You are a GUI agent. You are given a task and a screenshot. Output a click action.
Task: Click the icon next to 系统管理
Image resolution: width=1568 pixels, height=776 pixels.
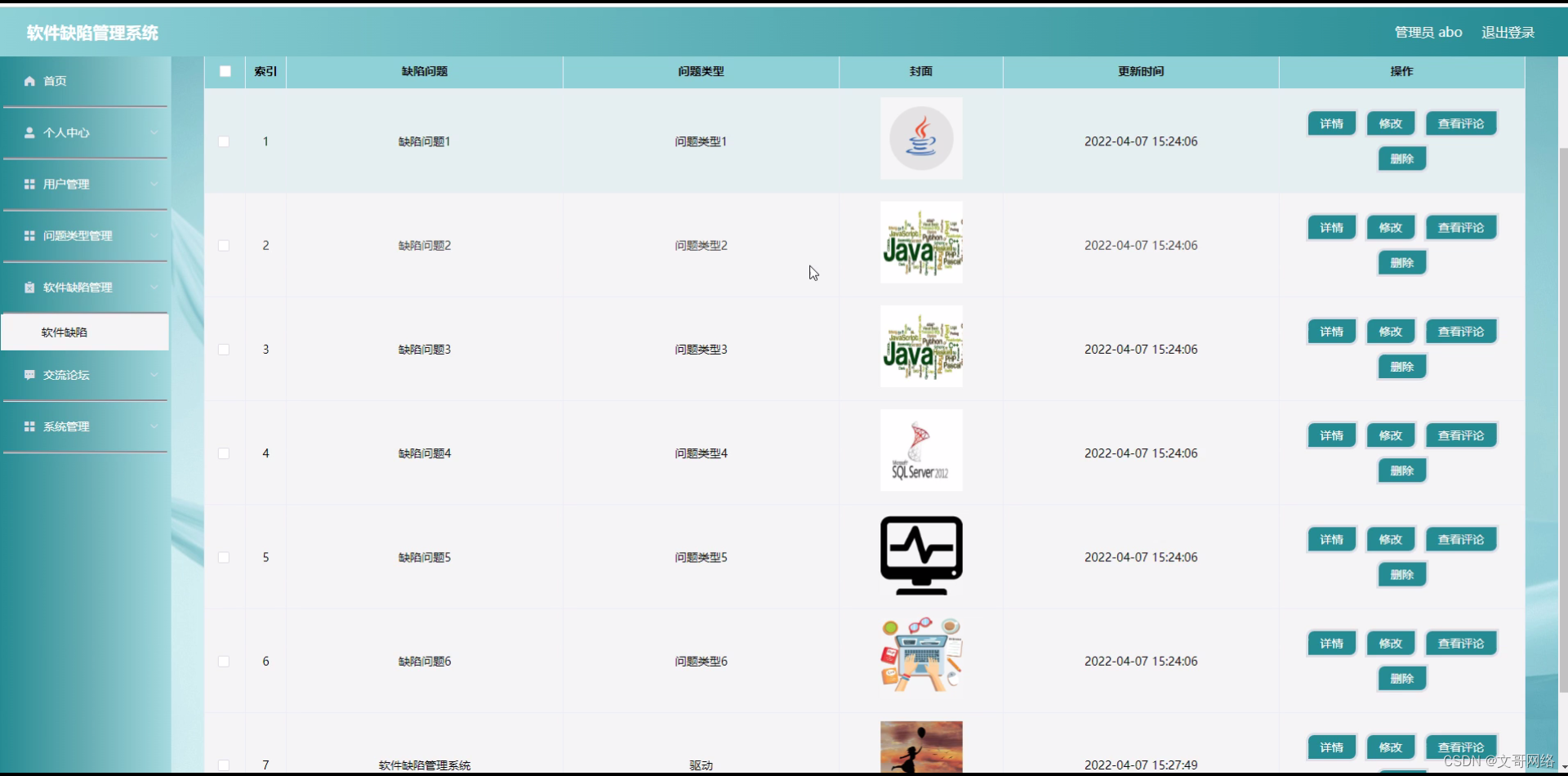tap(29, 426)
